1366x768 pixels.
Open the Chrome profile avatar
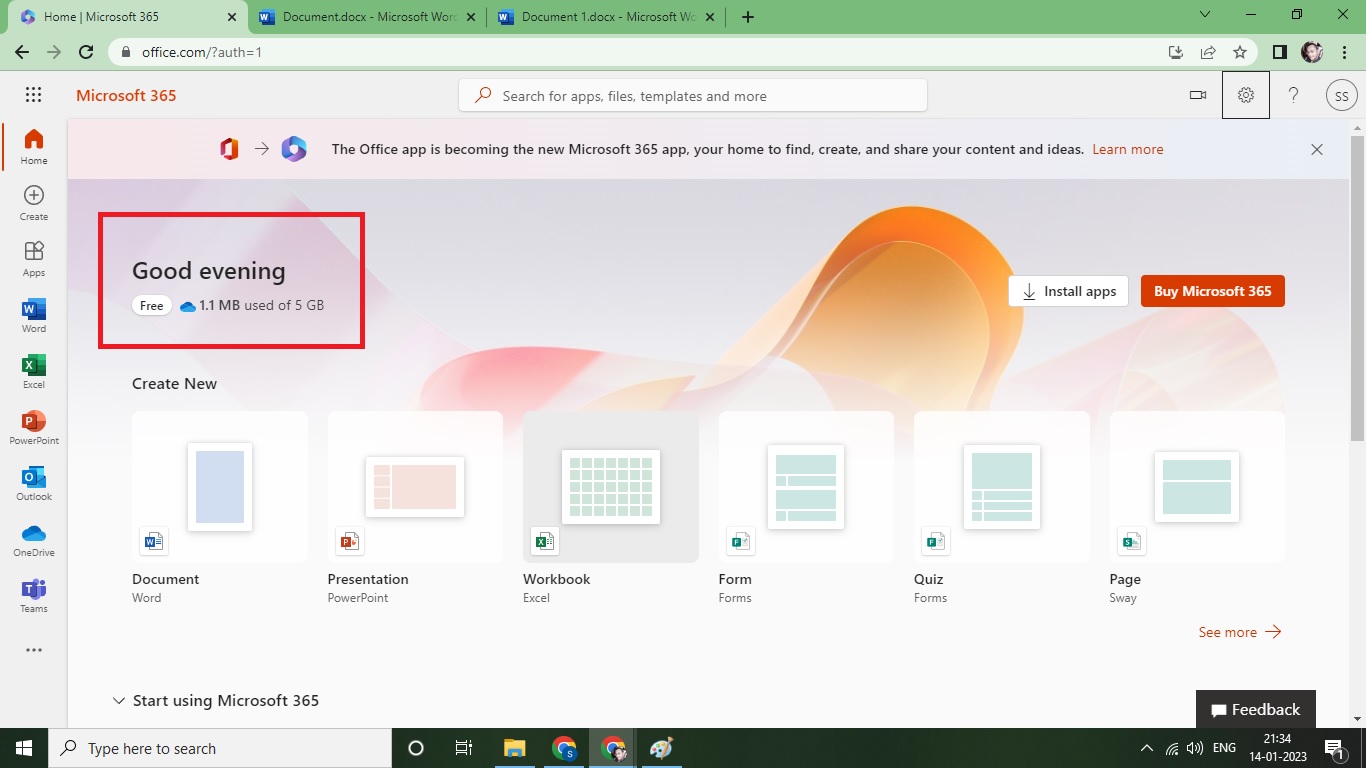1312,52
